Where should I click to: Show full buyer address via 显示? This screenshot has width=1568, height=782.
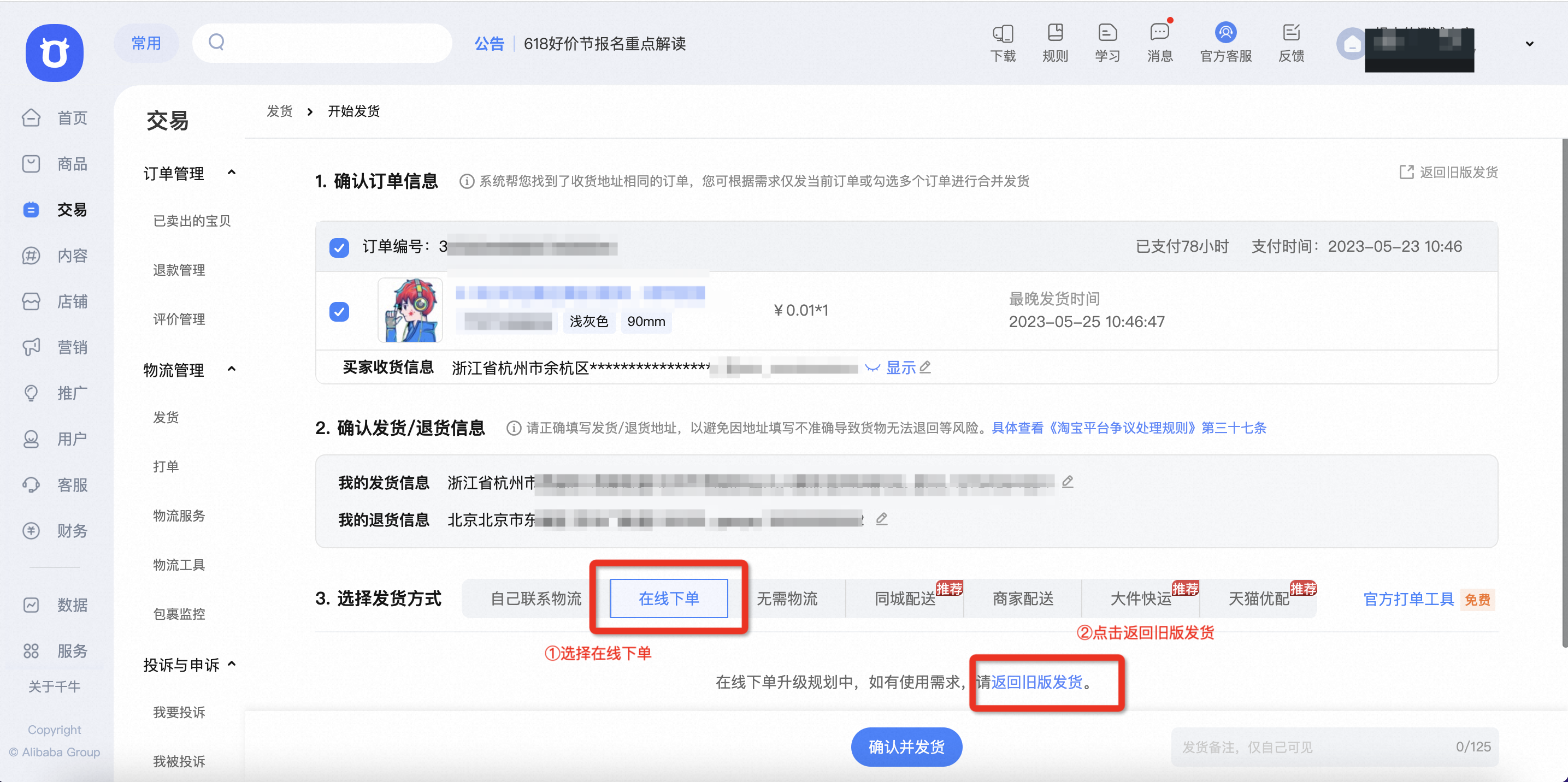(x=900, y=368)
